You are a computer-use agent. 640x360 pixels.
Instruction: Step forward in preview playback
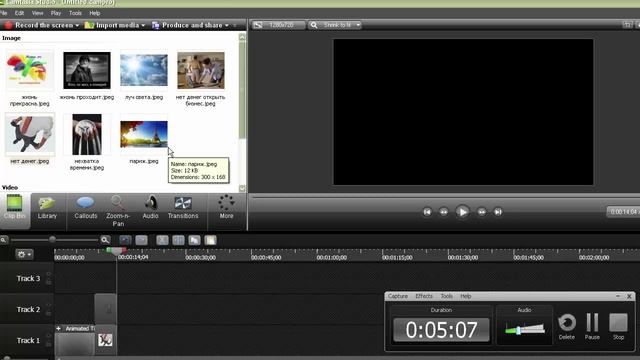[x=482, y=212]
